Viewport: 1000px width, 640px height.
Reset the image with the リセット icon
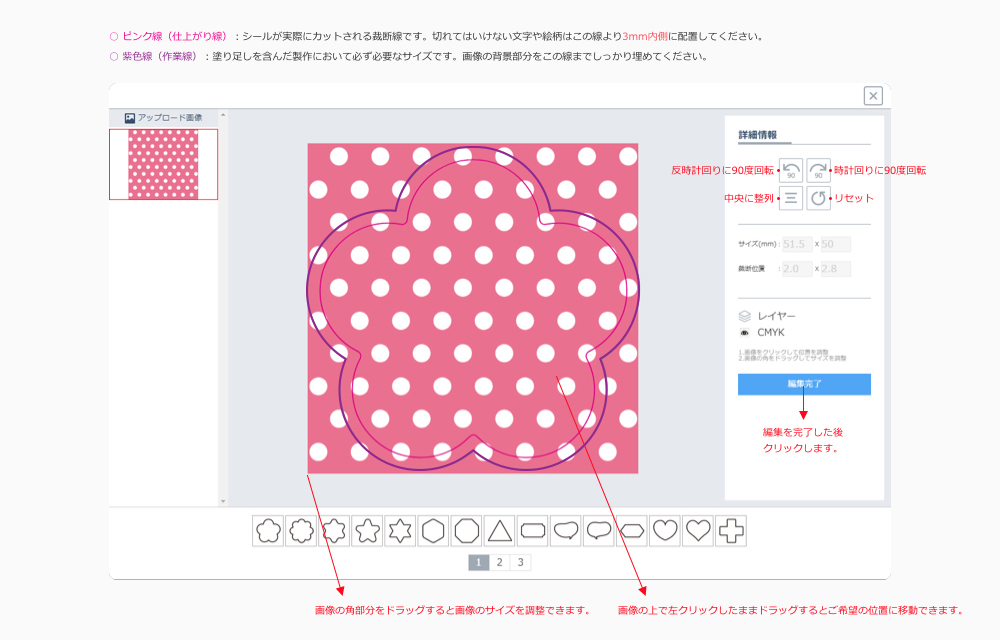pos(817,198)
